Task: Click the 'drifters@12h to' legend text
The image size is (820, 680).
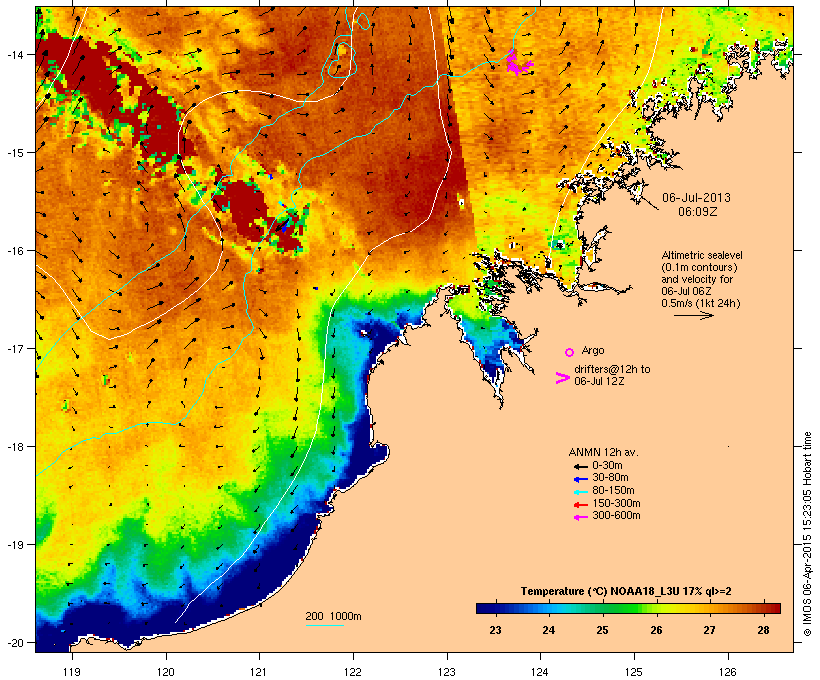Action: 612,369
